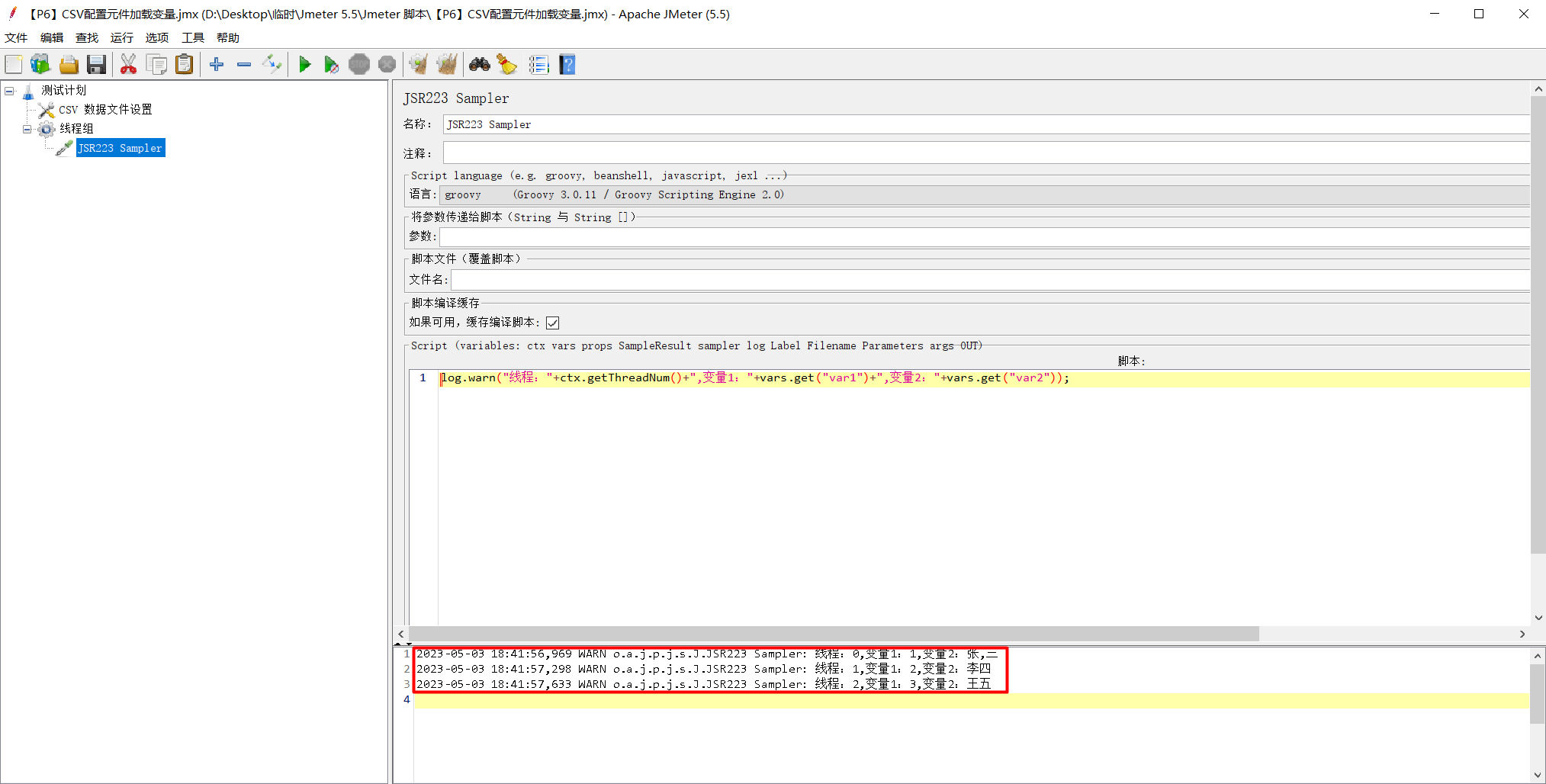1546x784 pixels.
Task: Collapse all nodes with the minus icon
Action: 244,65
